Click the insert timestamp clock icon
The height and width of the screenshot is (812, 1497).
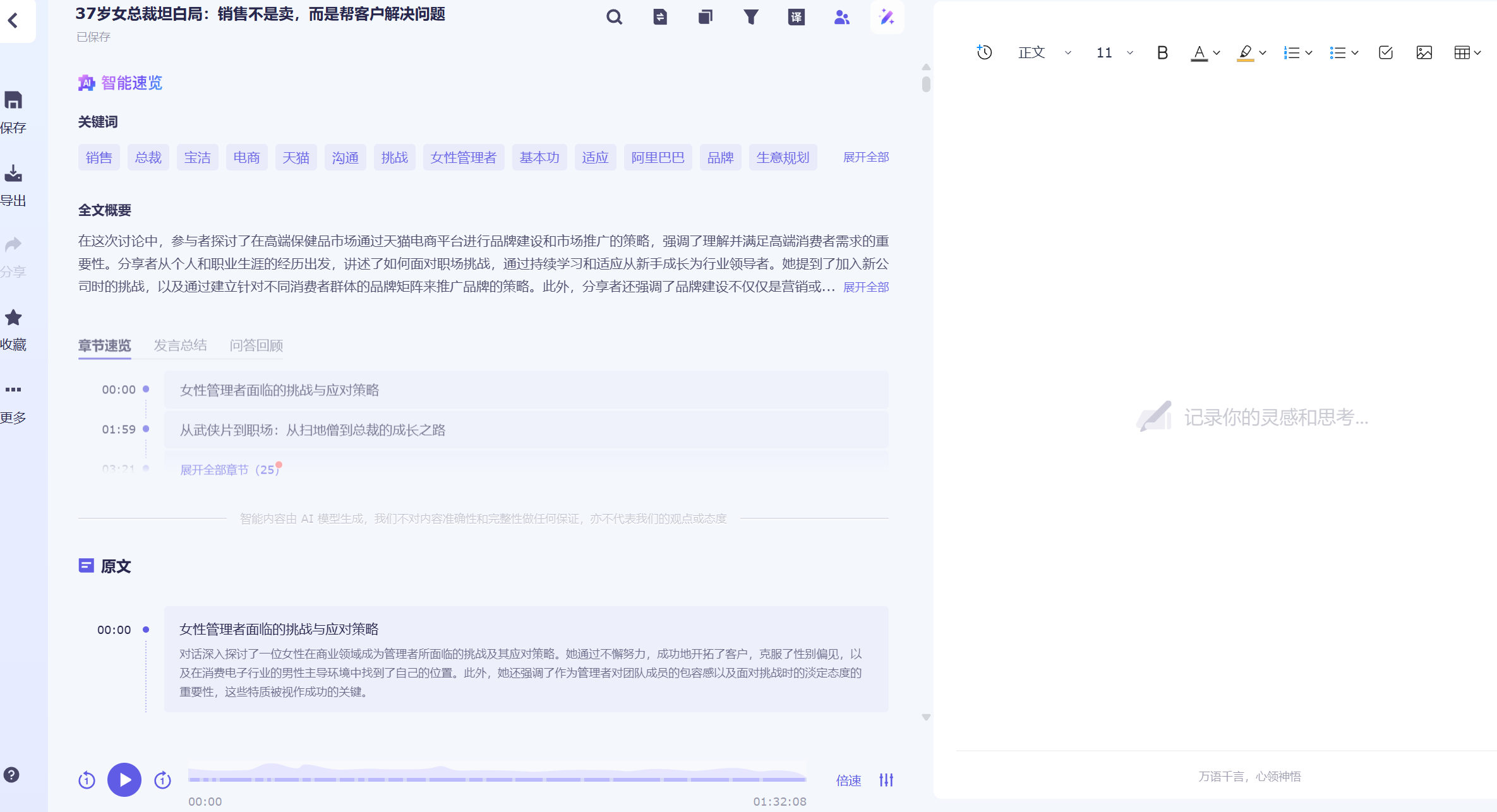(x=984, y=52)
